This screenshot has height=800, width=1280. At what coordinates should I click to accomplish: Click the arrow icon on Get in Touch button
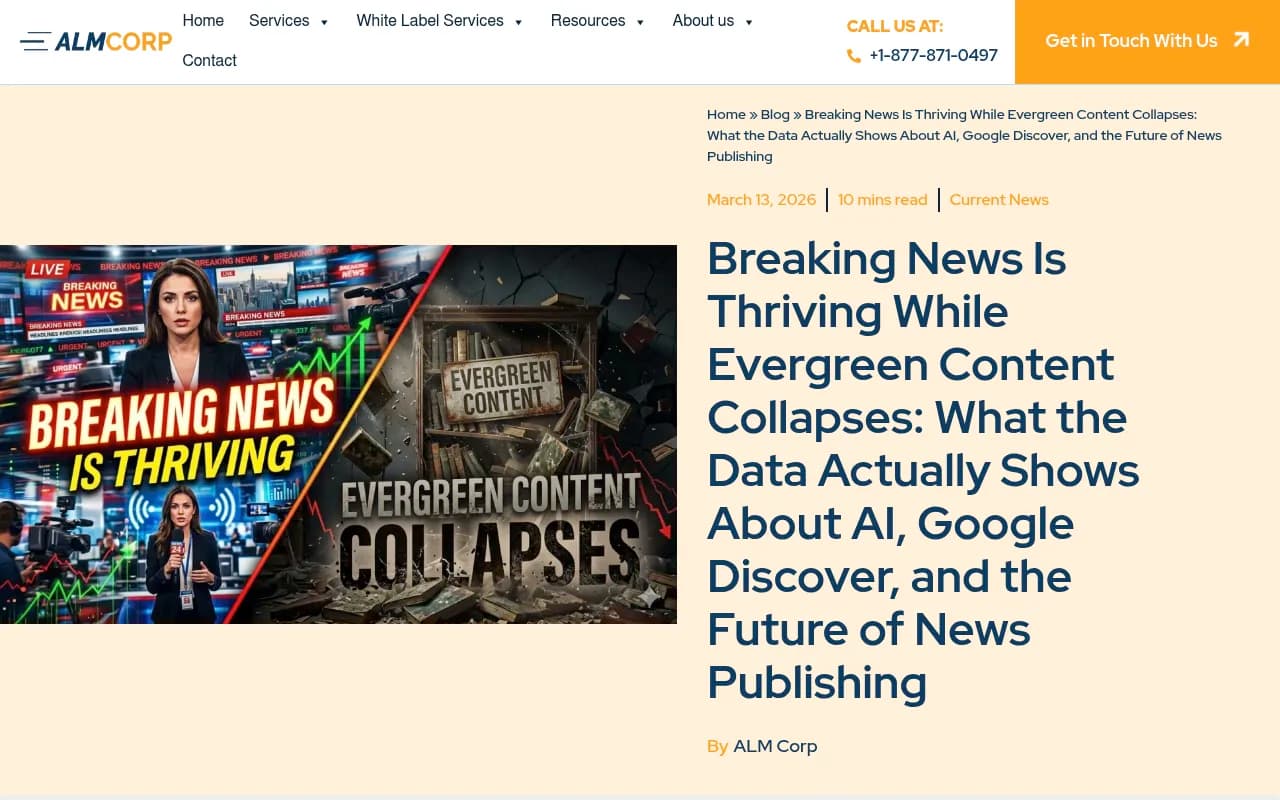click(x=1242, y=40)
